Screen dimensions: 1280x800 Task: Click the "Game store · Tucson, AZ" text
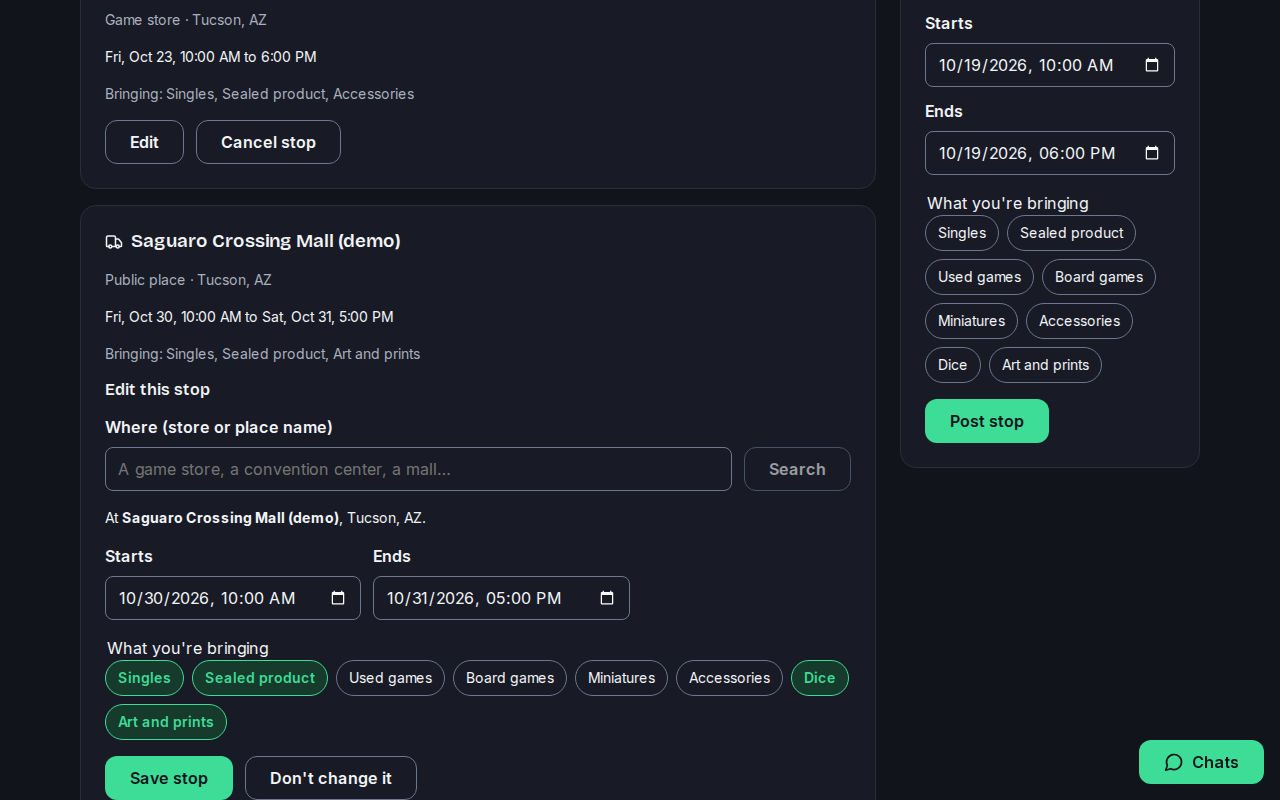click(x=186, y=20)
